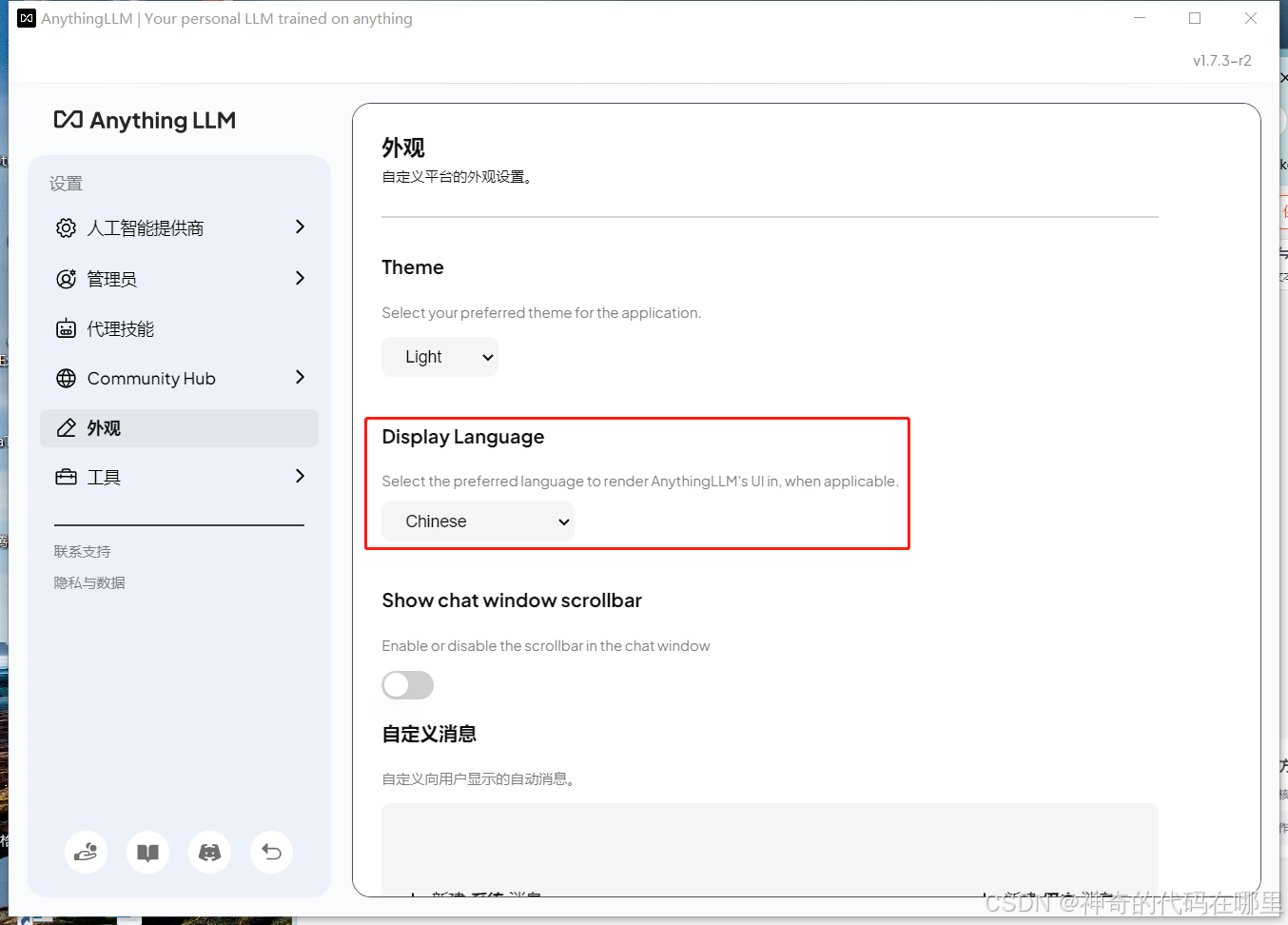Click the hand-with-heart support icon at sidebar bottom
The height and width of the screenshot is (925, 1288).
(x=86, y=852)
